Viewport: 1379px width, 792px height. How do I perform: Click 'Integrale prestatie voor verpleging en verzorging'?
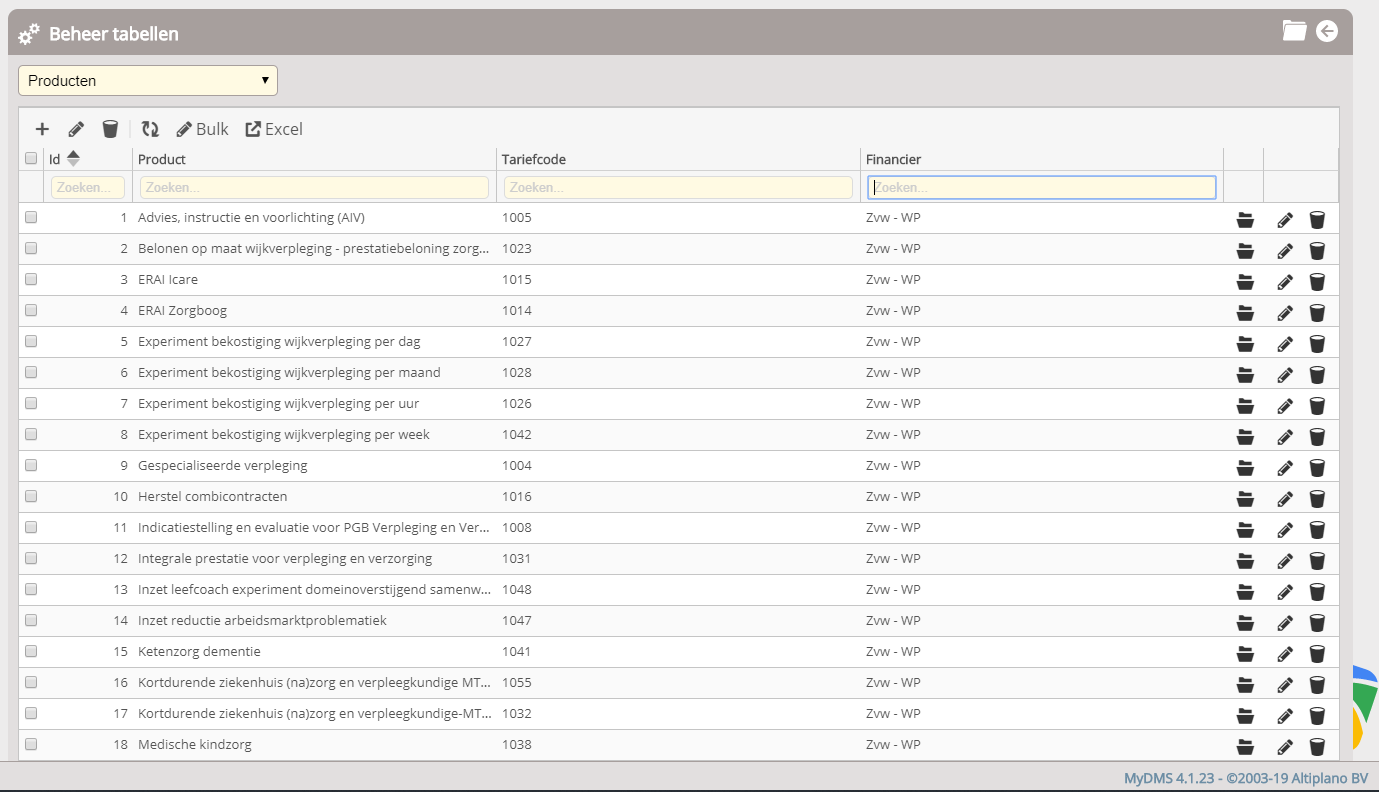tap(285, 558)
